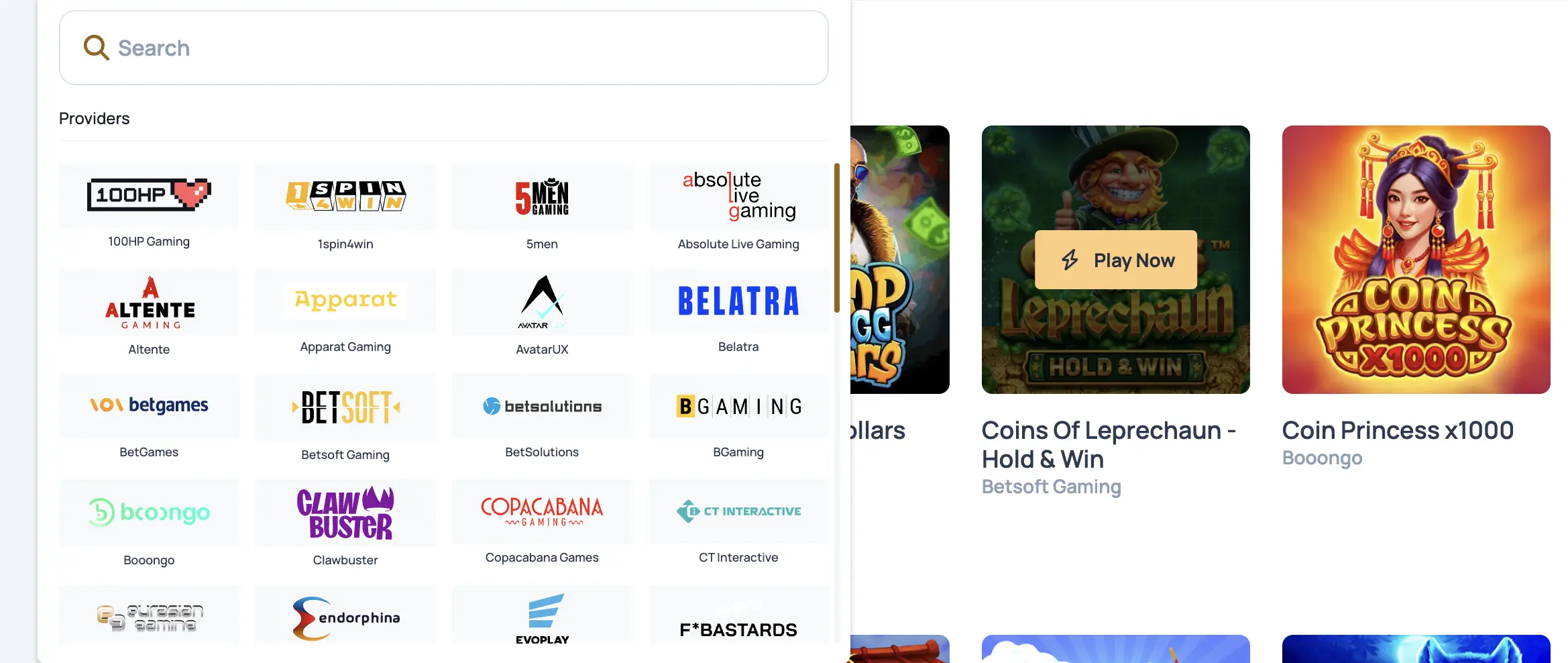Click inside the Search input field

444,48
